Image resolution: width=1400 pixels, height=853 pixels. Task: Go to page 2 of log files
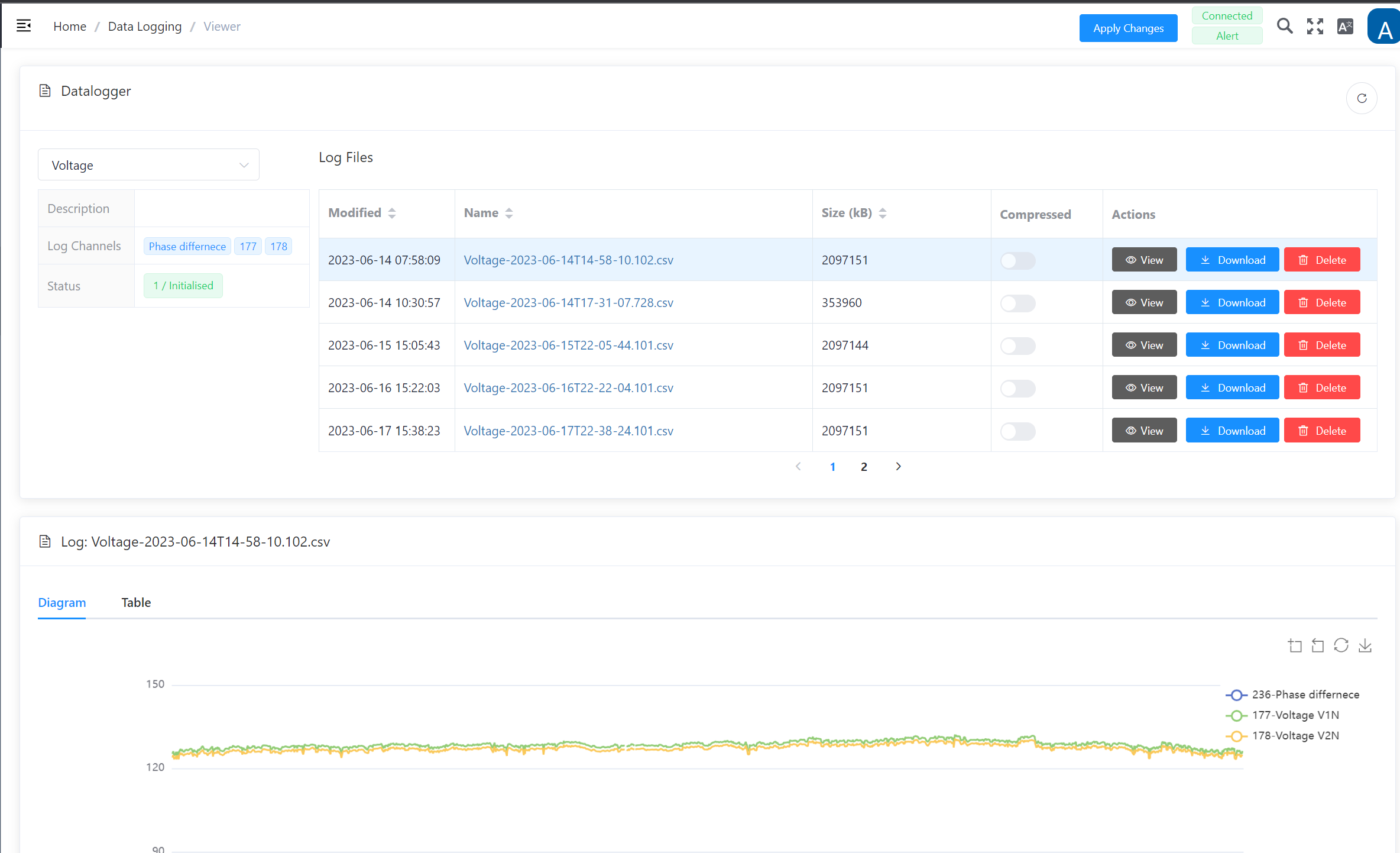pyautogui.click(x=864, y=467)
